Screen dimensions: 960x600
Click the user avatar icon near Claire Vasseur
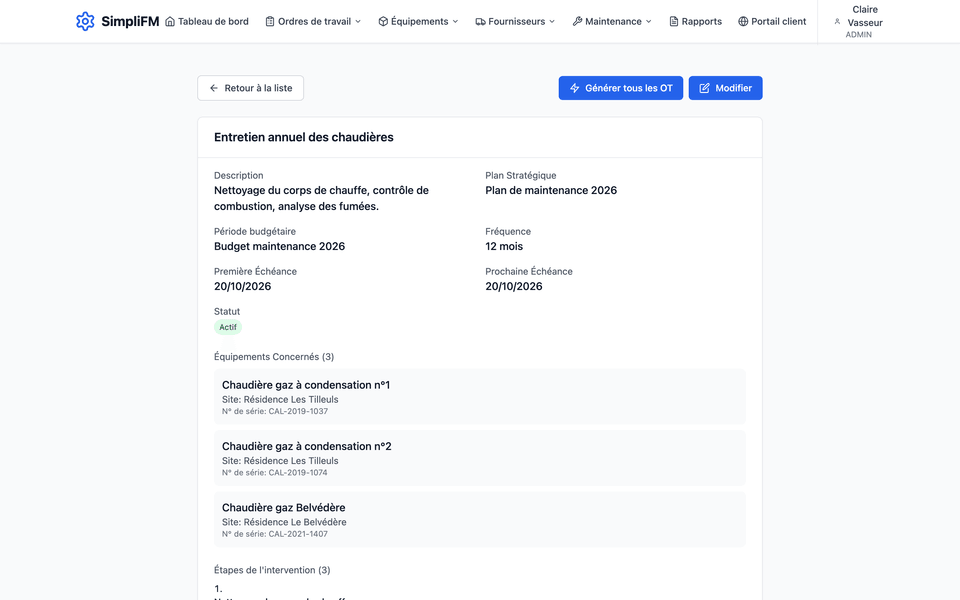(837, 21)
